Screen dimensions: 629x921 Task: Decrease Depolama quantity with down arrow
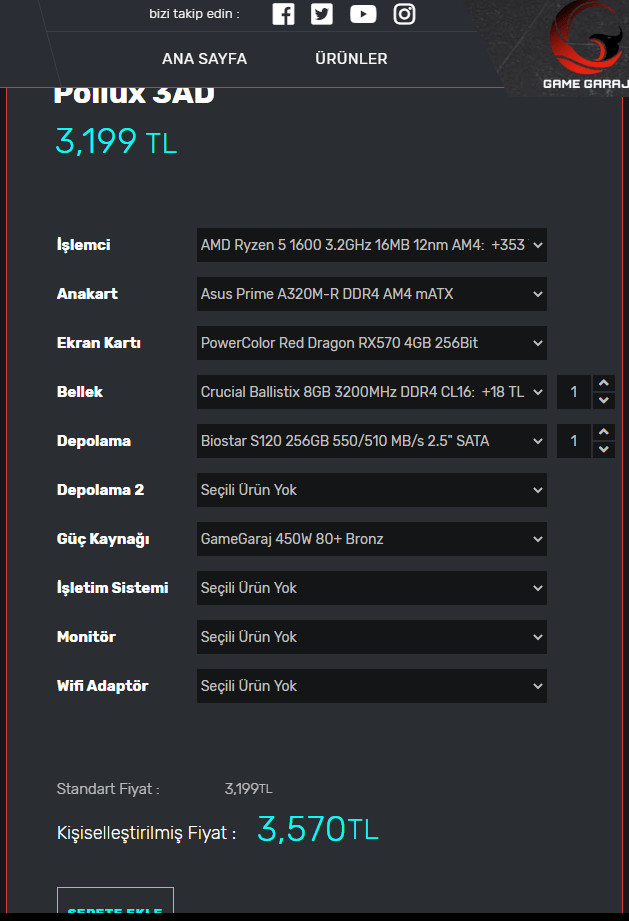603,450
